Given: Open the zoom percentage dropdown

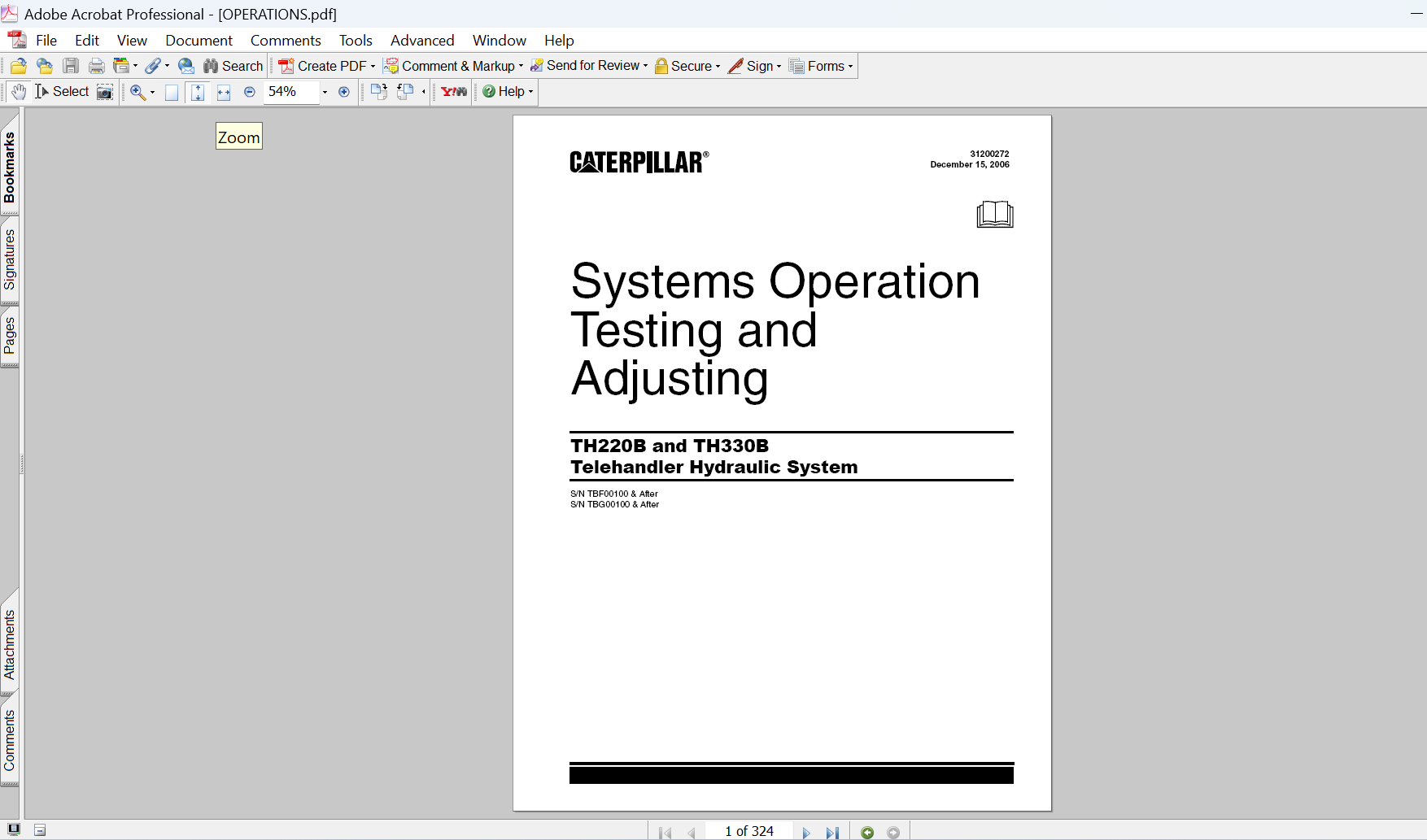Looking at the screenshot, I should click(x=325, y=92).
